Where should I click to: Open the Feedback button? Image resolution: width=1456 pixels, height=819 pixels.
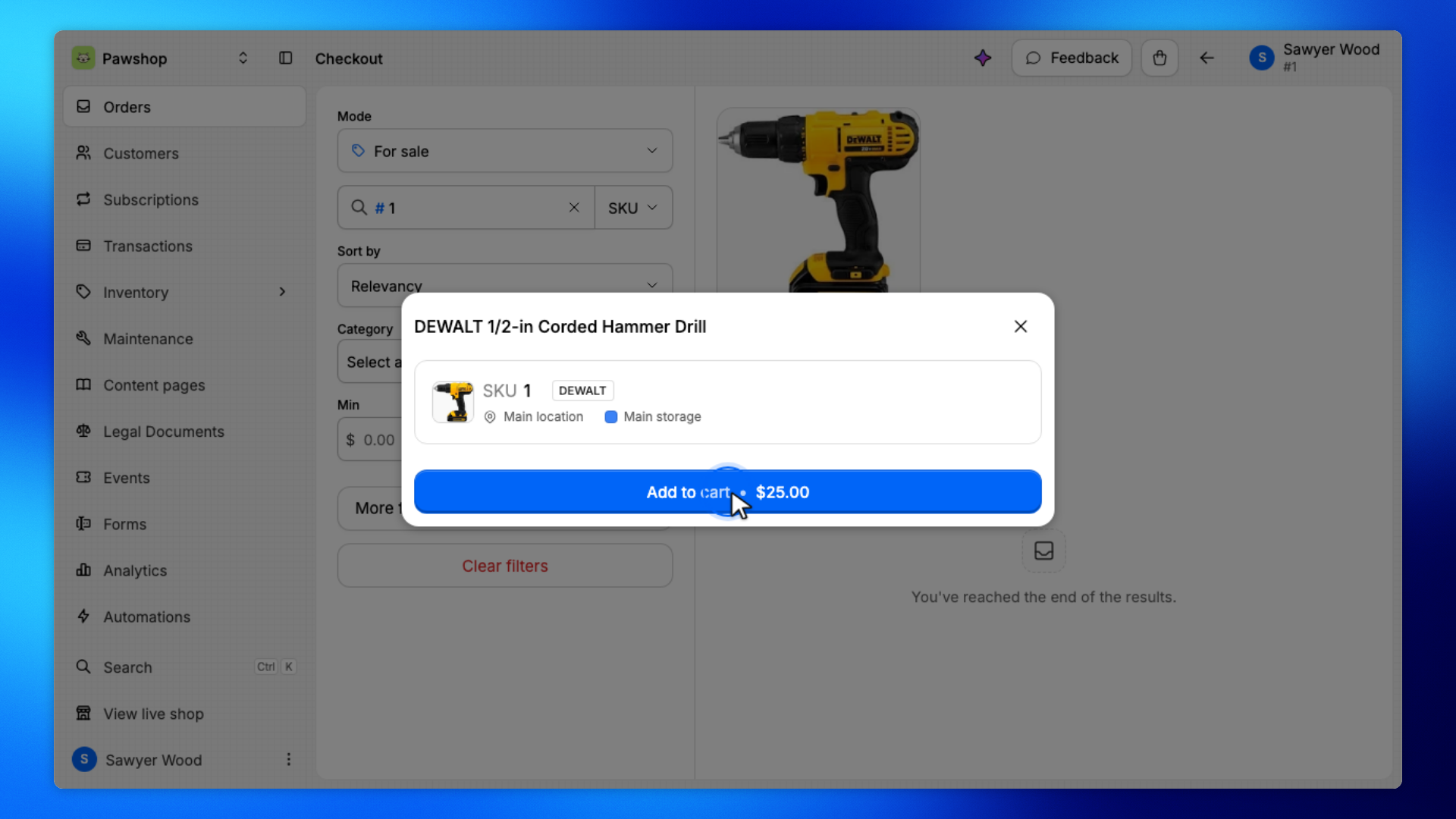tap(1072, 58)
